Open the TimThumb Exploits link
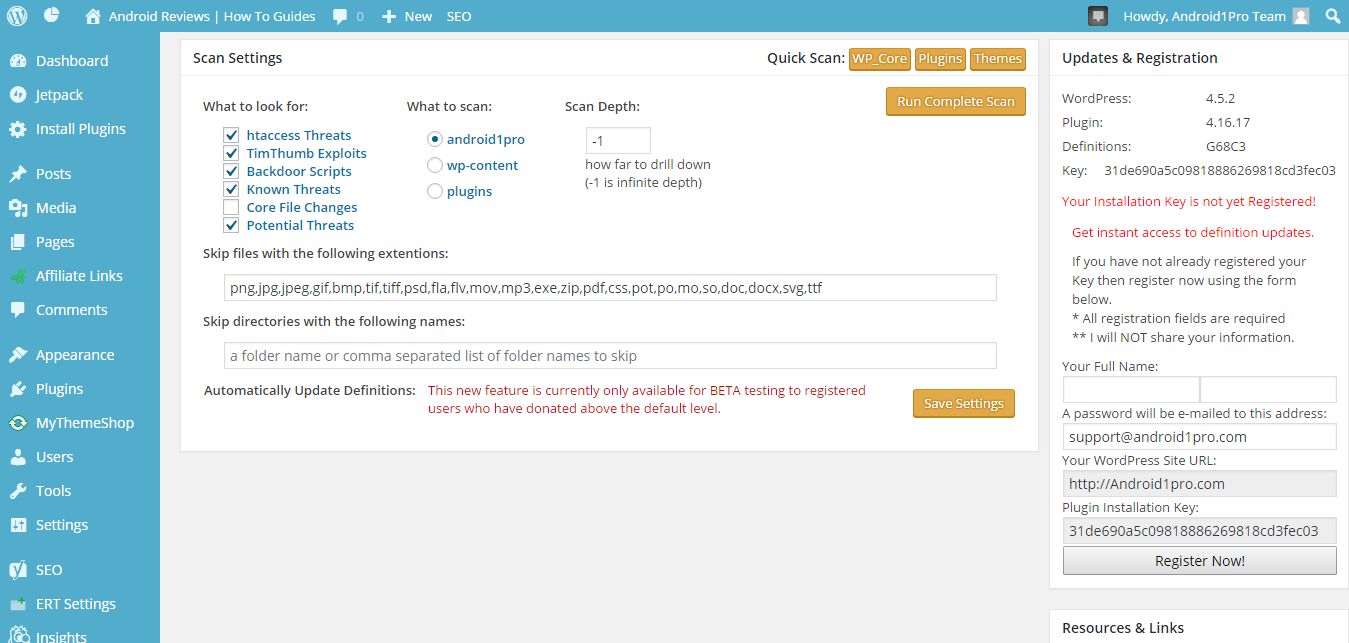Viewport: 1349px width, 643px height. [x=307, y=153]
